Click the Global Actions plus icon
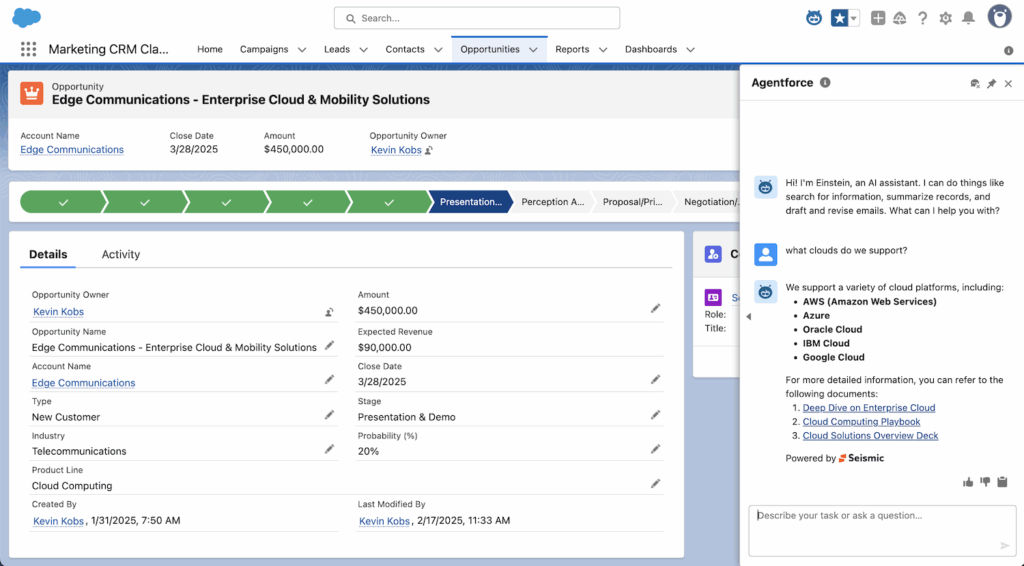 (878, 18)
